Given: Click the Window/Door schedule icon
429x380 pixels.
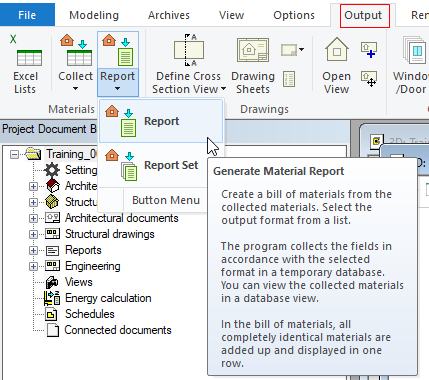Looking at the screenshot, I should 413,50.
